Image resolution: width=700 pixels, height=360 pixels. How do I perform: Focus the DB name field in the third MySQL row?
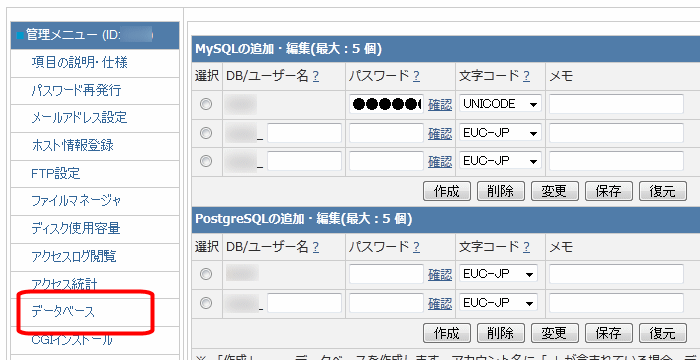304,160
